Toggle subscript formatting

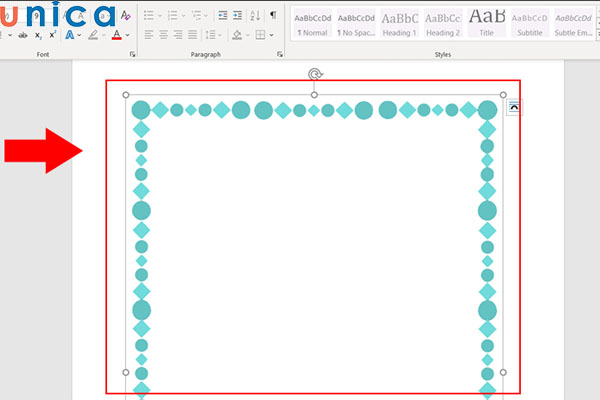click(x=38, y=35)
